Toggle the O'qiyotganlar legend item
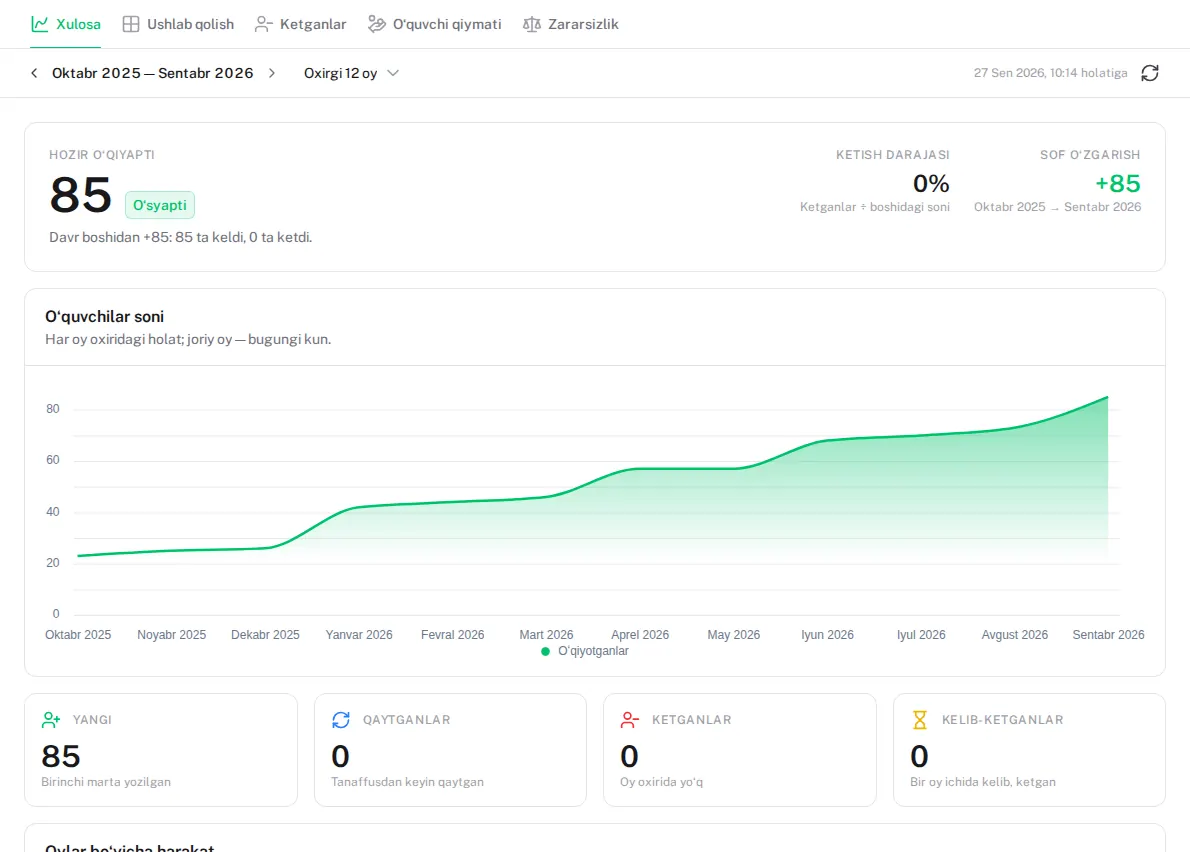The width and height of the screenshot is (1190, 852). coord(584,651)
